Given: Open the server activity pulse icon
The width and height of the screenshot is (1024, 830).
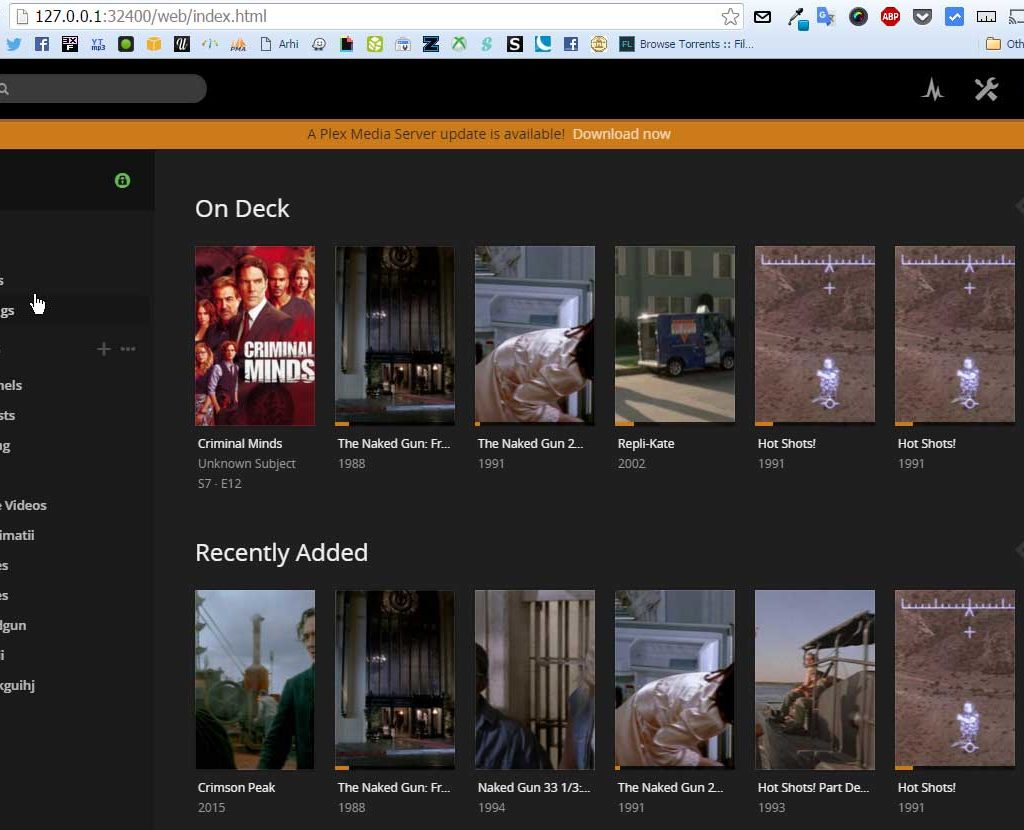Looking at the screenshot, I should [x=932, y=89].
